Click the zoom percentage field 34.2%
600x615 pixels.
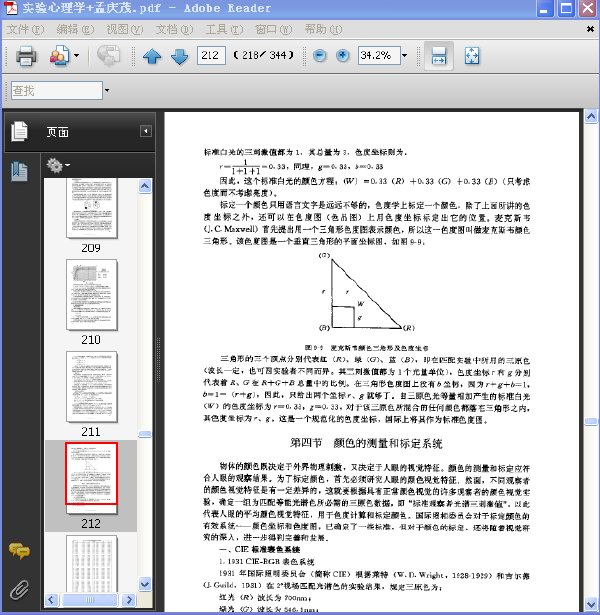click(378, 55)
